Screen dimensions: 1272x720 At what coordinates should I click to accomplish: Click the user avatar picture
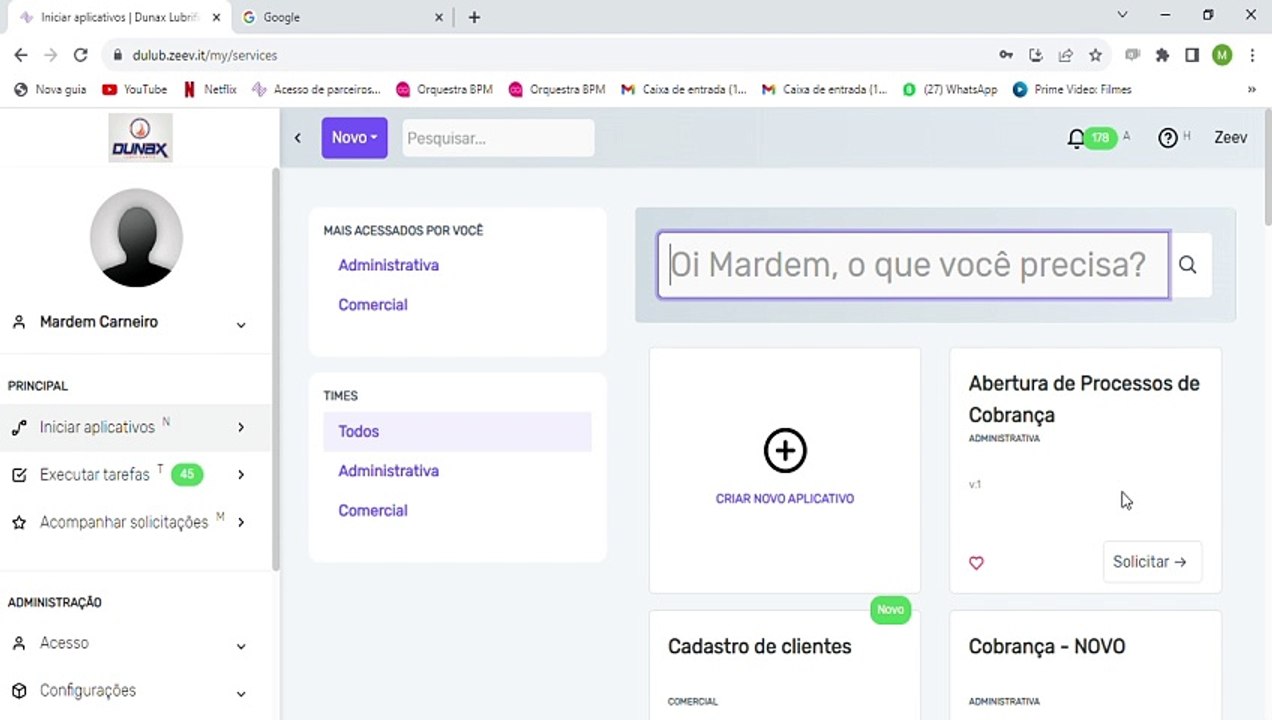click(x=137, y=237)
